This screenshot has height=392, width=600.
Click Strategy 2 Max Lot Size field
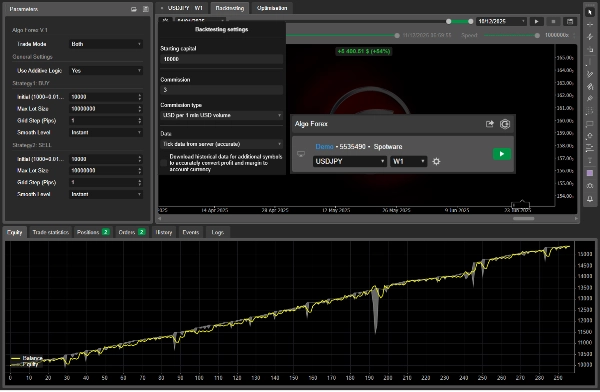pos(106,171)
